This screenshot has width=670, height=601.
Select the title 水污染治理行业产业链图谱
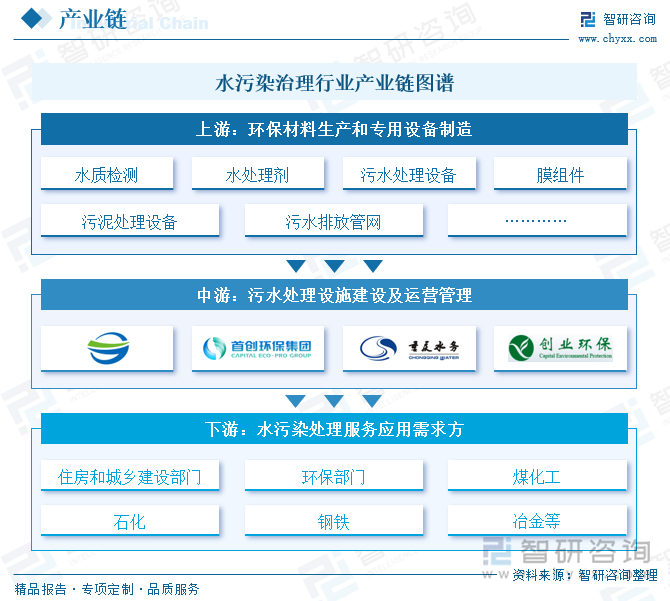[x=335, y=82]
